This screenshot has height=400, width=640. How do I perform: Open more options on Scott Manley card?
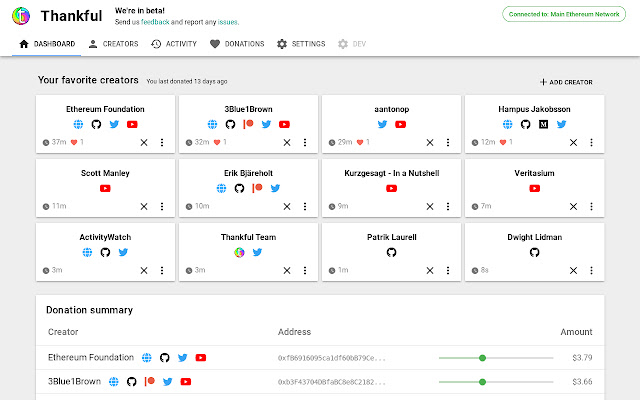[x=162, y=207]
